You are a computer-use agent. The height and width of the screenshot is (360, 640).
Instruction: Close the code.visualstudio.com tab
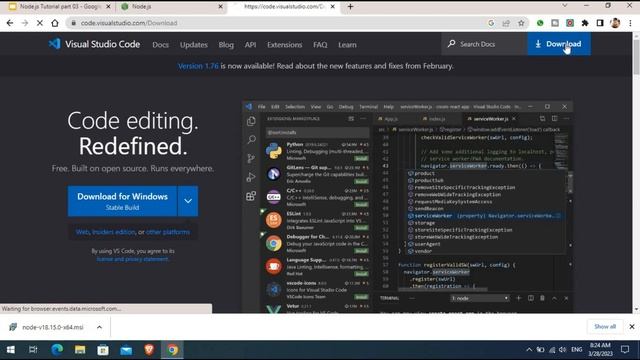coord(333,7)
